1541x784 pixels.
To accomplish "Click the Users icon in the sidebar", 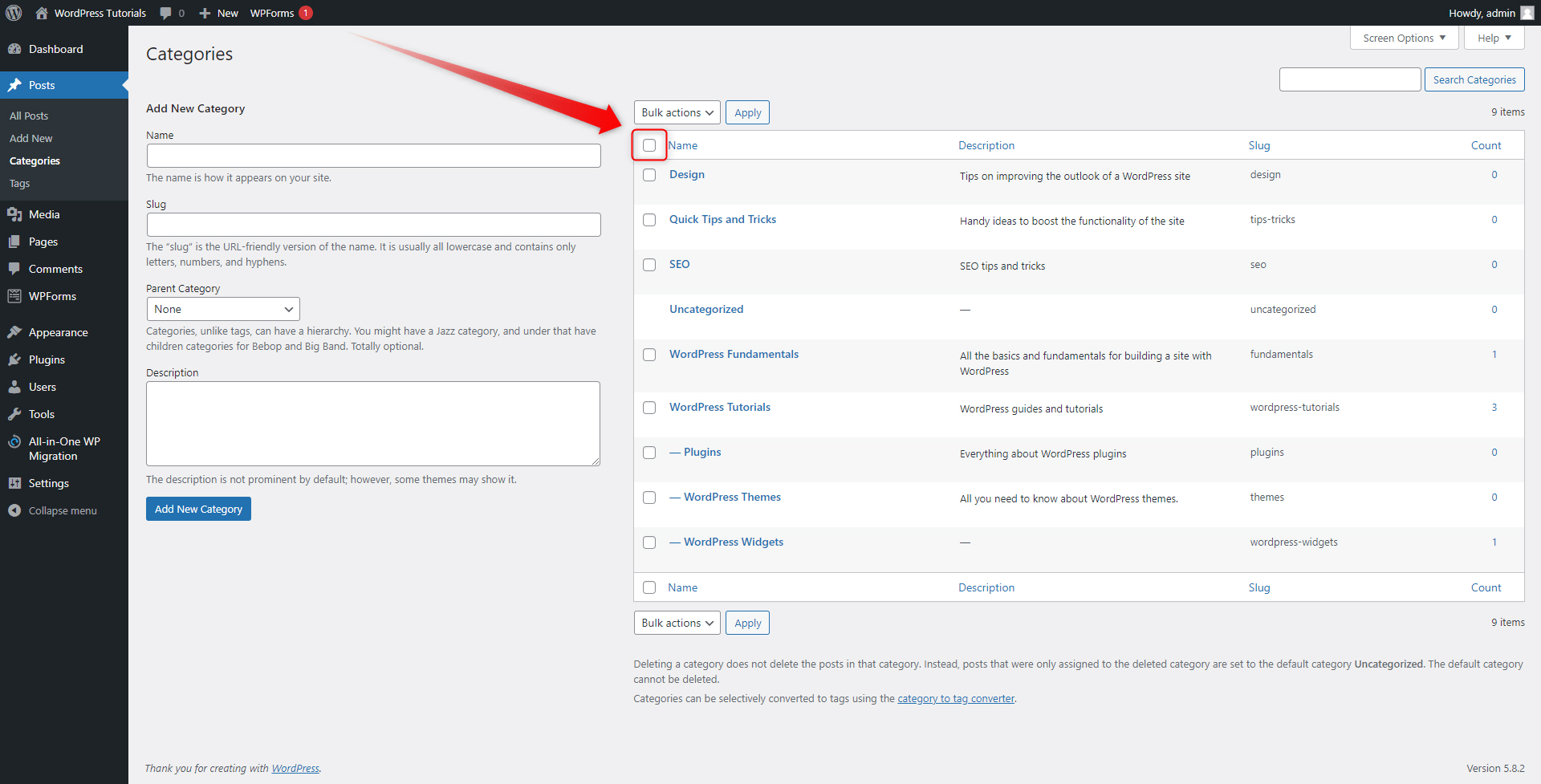I will [14, 387].
